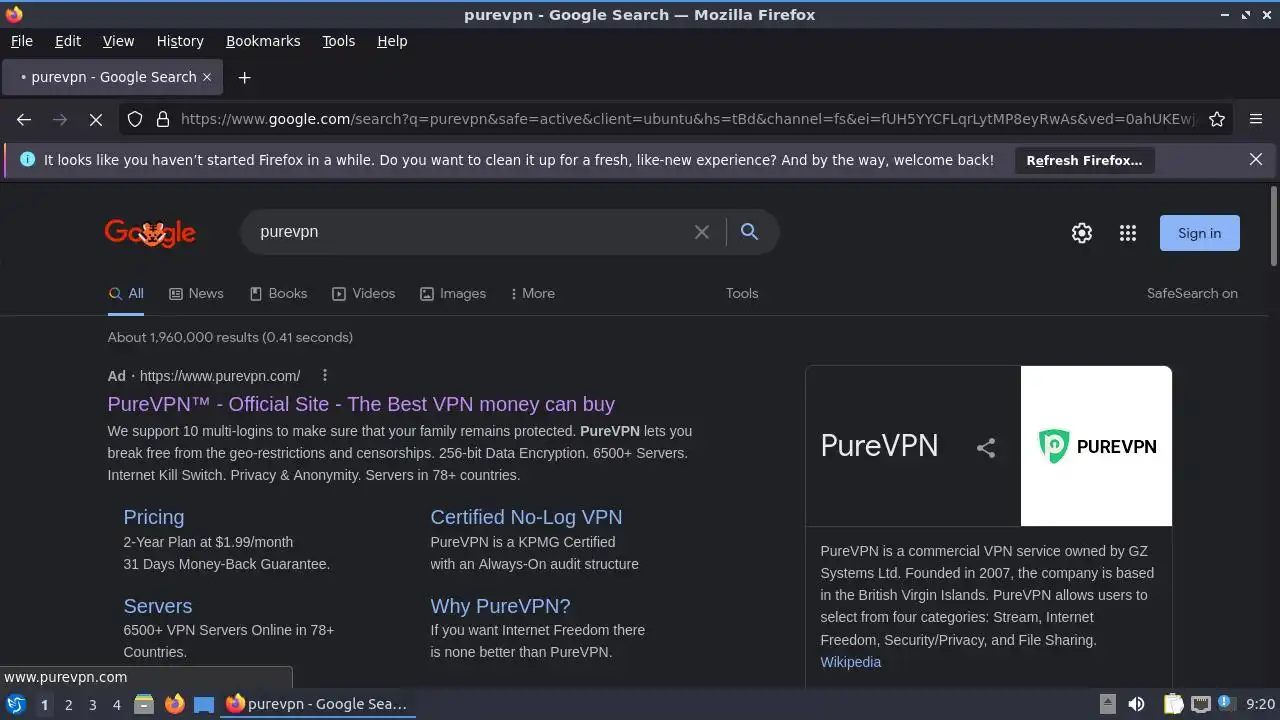Clear the Google search box text

(x=702, y=232)
